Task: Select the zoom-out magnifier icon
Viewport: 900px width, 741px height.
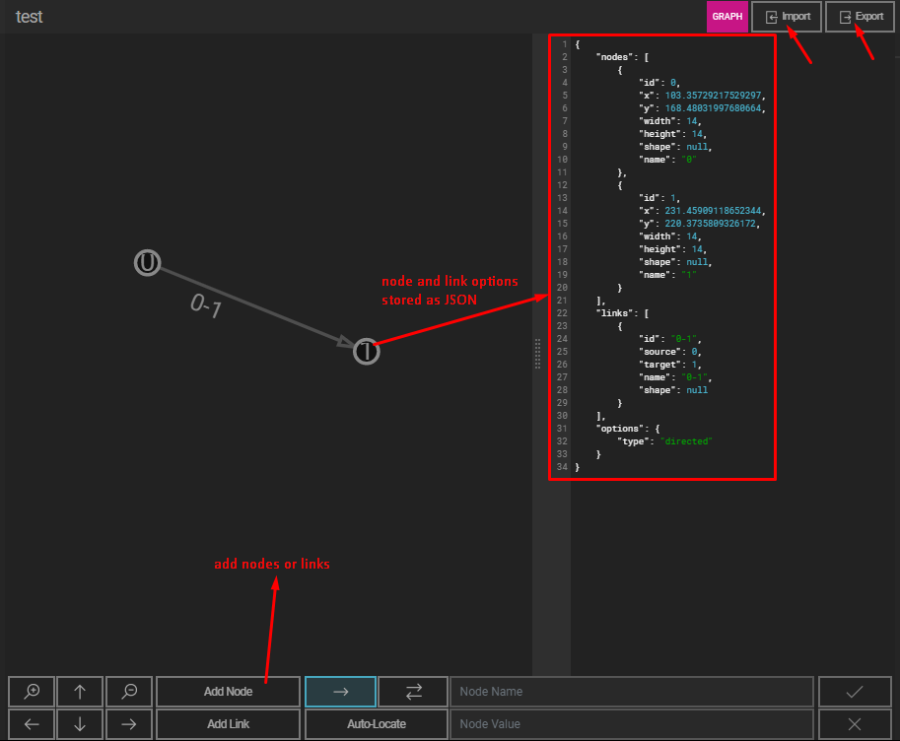Action: [128, 691]
